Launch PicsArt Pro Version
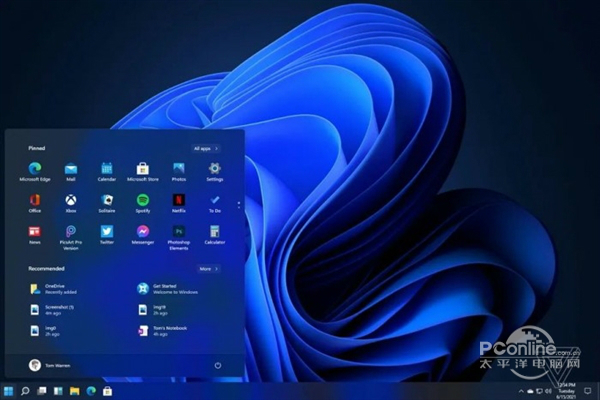Image resolution: width=600 pixels, height=400 pixels. coord(71,237)
